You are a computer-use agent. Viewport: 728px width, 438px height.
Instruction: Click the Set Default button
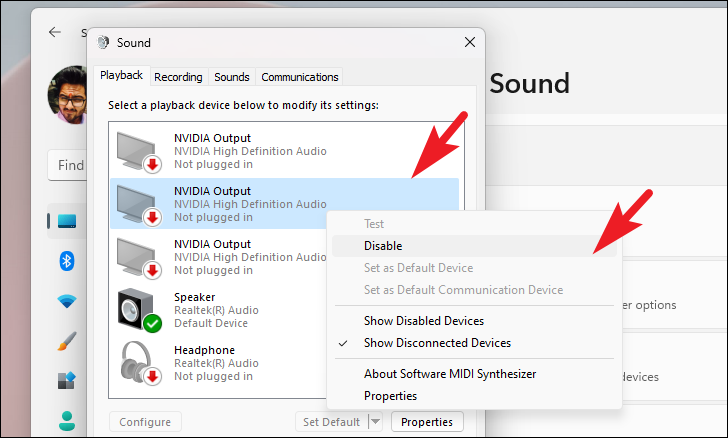point(332,422)
